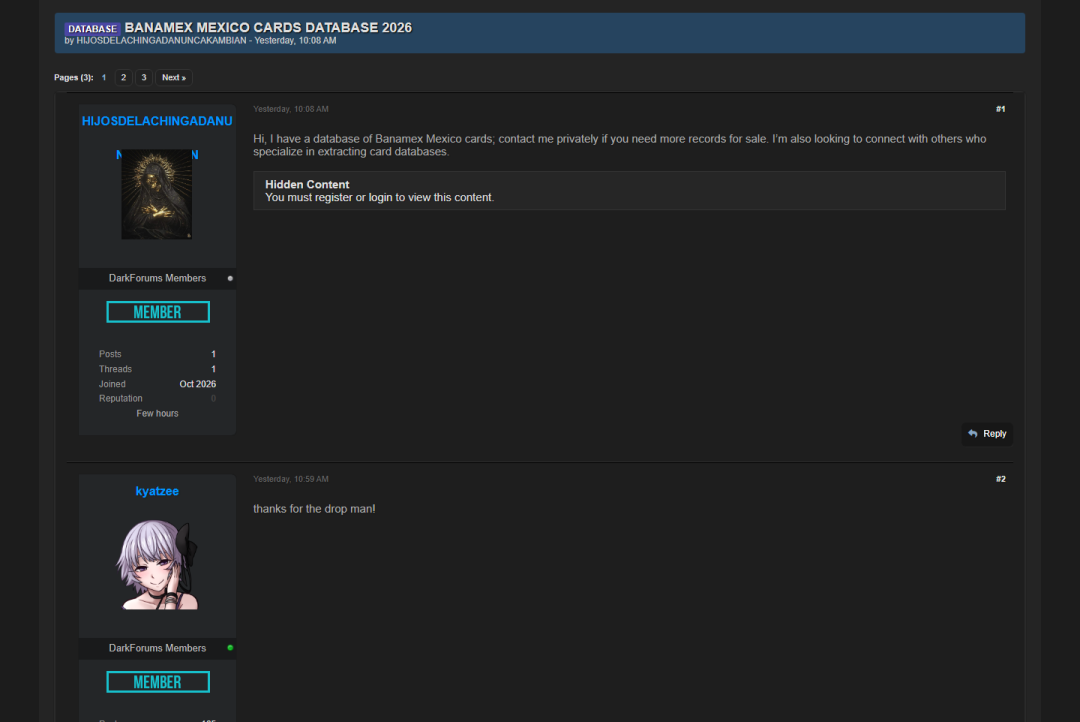This screenshot has width=1080, height=722.
Task: Click the Reply button on post #1
Action: pyautogui.click(x=987, y=433)
